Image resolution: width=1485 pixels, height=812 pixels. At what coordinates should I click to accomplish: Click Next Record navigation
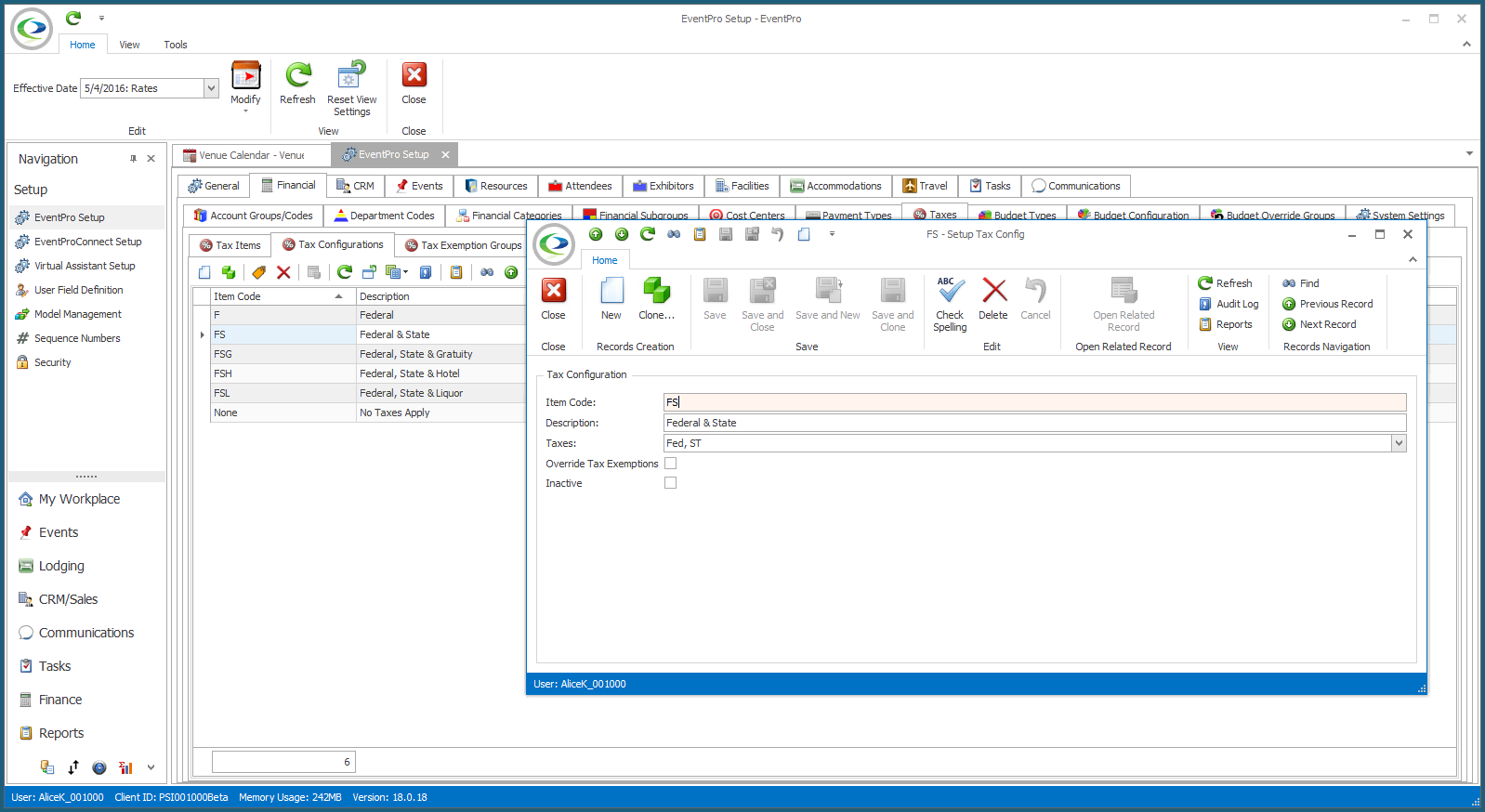(x=1319, y=324)
